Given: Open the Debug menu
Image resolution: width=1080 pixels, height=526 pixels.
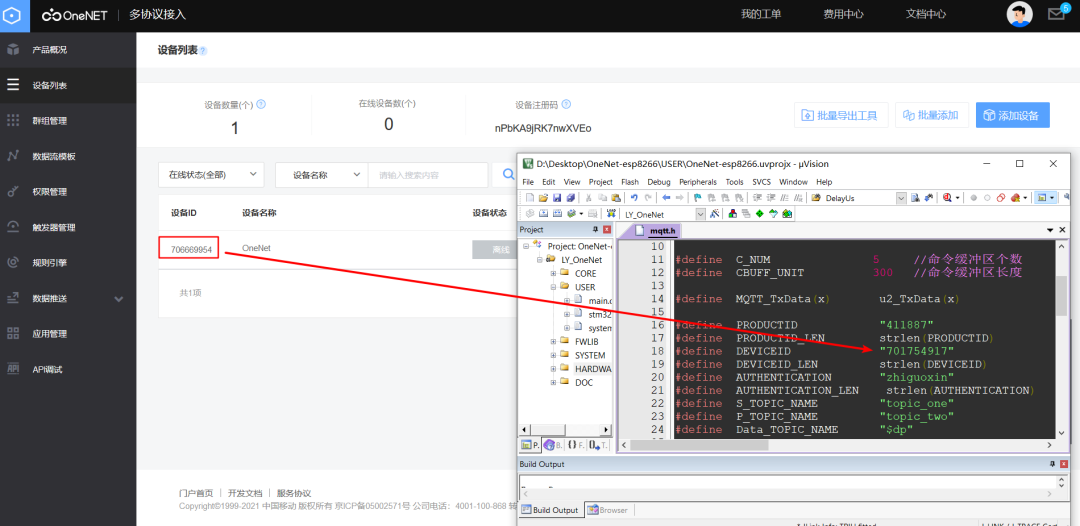Looking at the screenshot, I should [x=658, y=182].
